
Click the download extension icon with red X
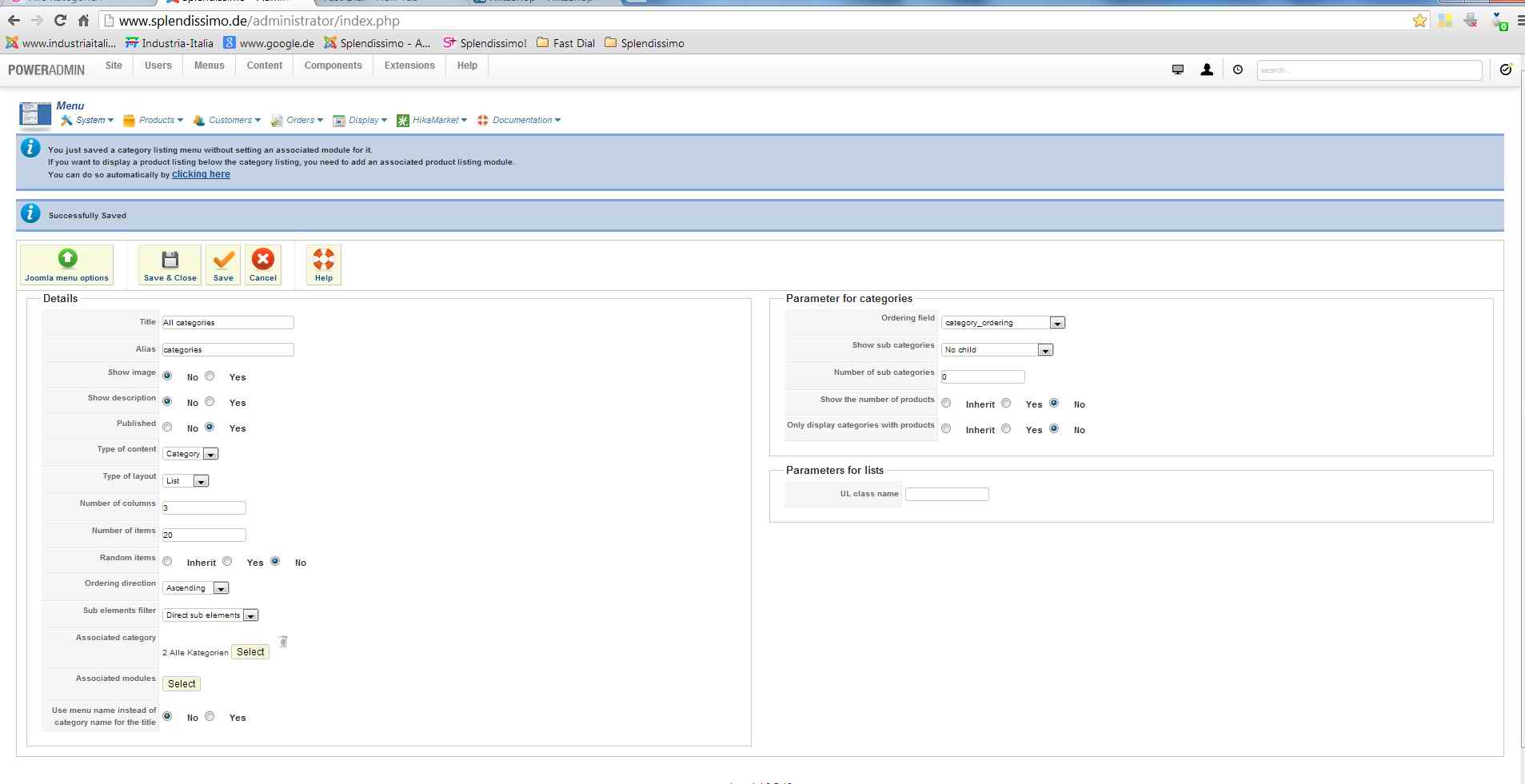1471,21
